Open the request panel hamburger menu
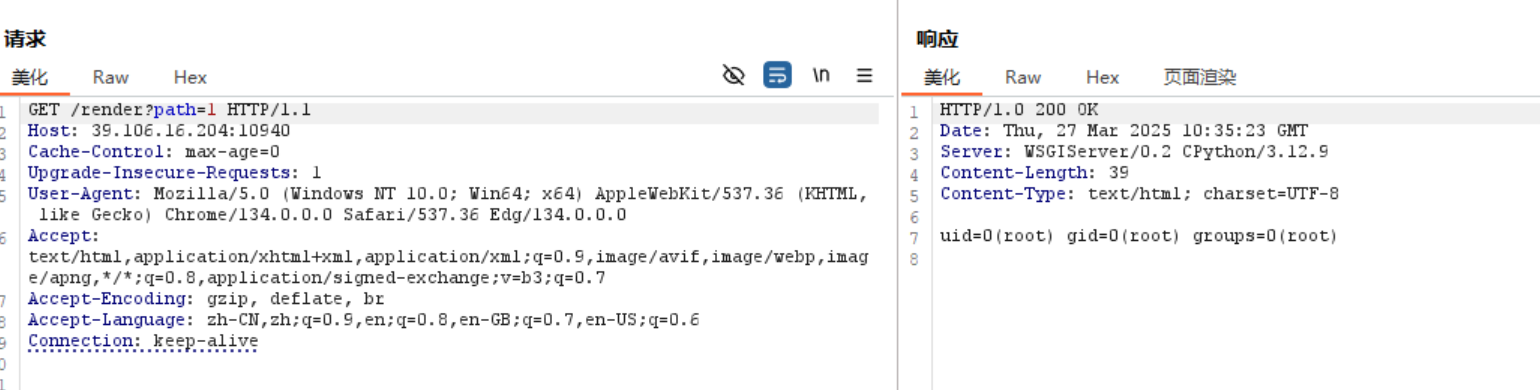The width and height of the screenshot is (1540, 390). pyautogui.click(x=865, y=75)
